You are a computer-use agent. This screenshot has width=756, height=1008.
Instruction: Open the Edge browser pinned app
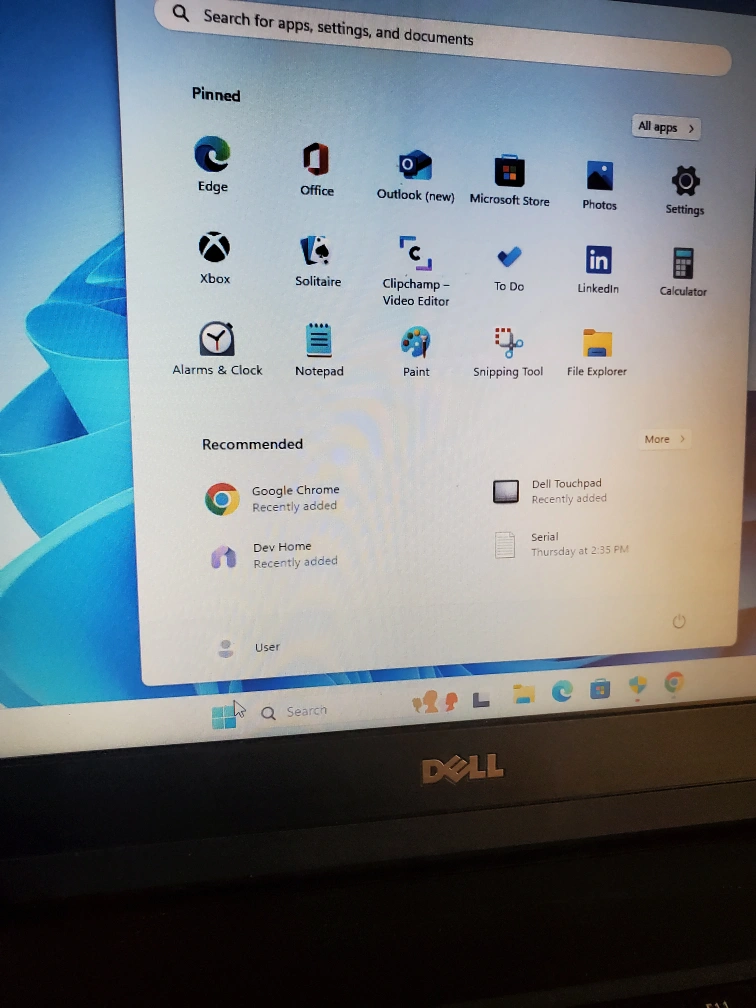pyautogui.click(x=212, y=157)
